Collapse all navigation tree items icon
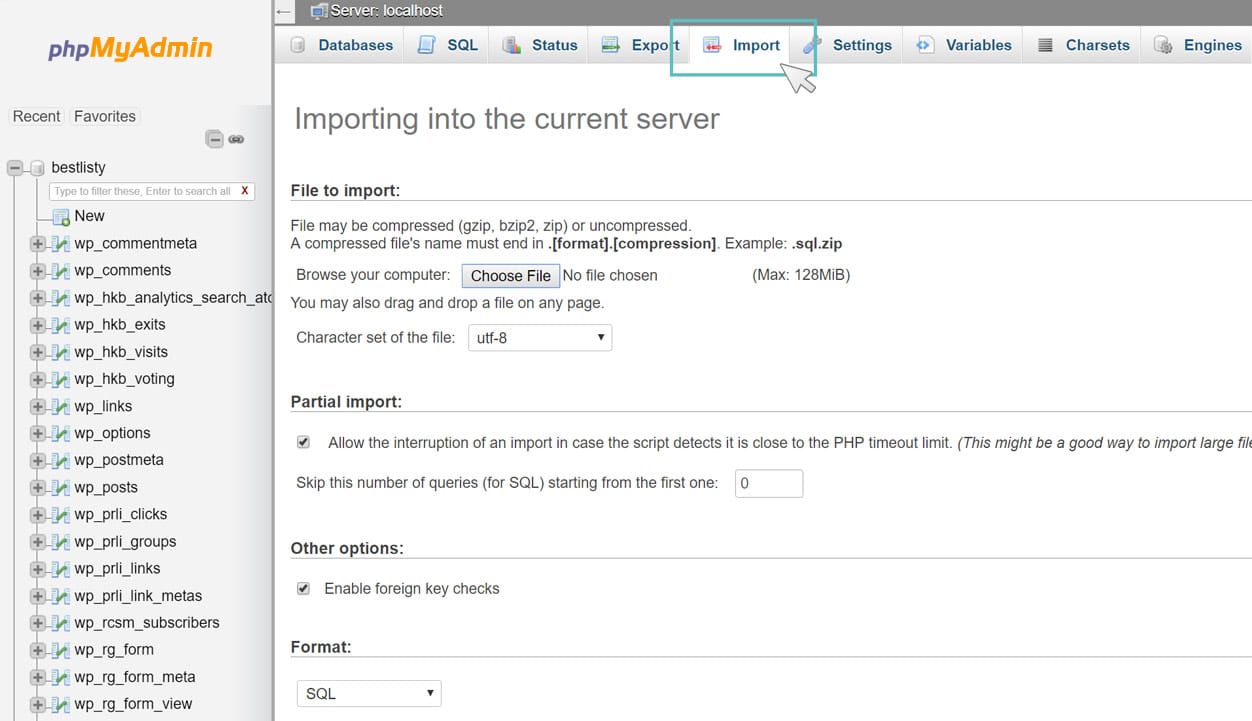Image resolution: width=1252 pixels, height=721 pixels. pos(214,139)
